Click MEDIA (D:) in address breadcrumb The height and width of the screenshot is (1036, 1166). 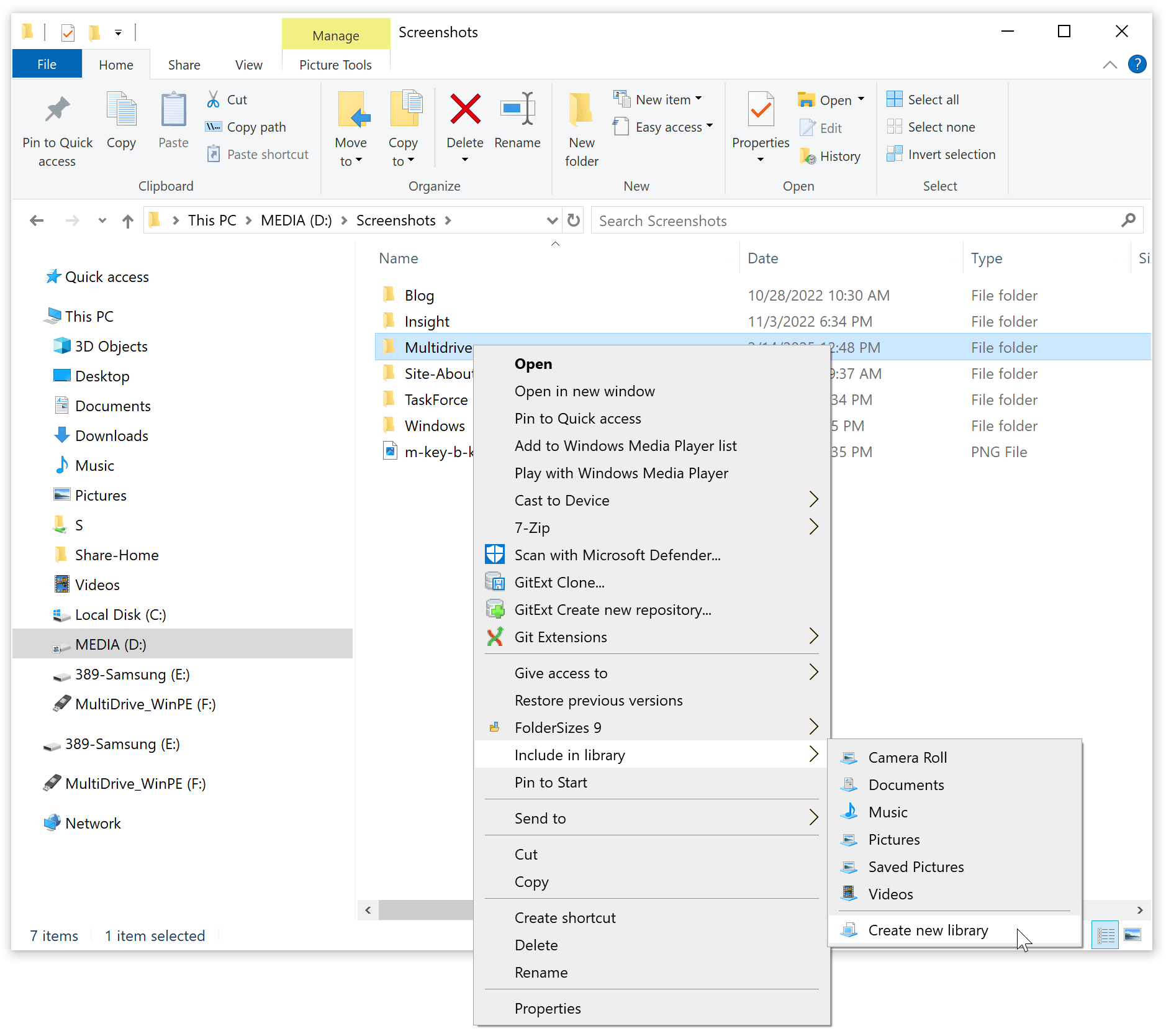coord(296,220)
